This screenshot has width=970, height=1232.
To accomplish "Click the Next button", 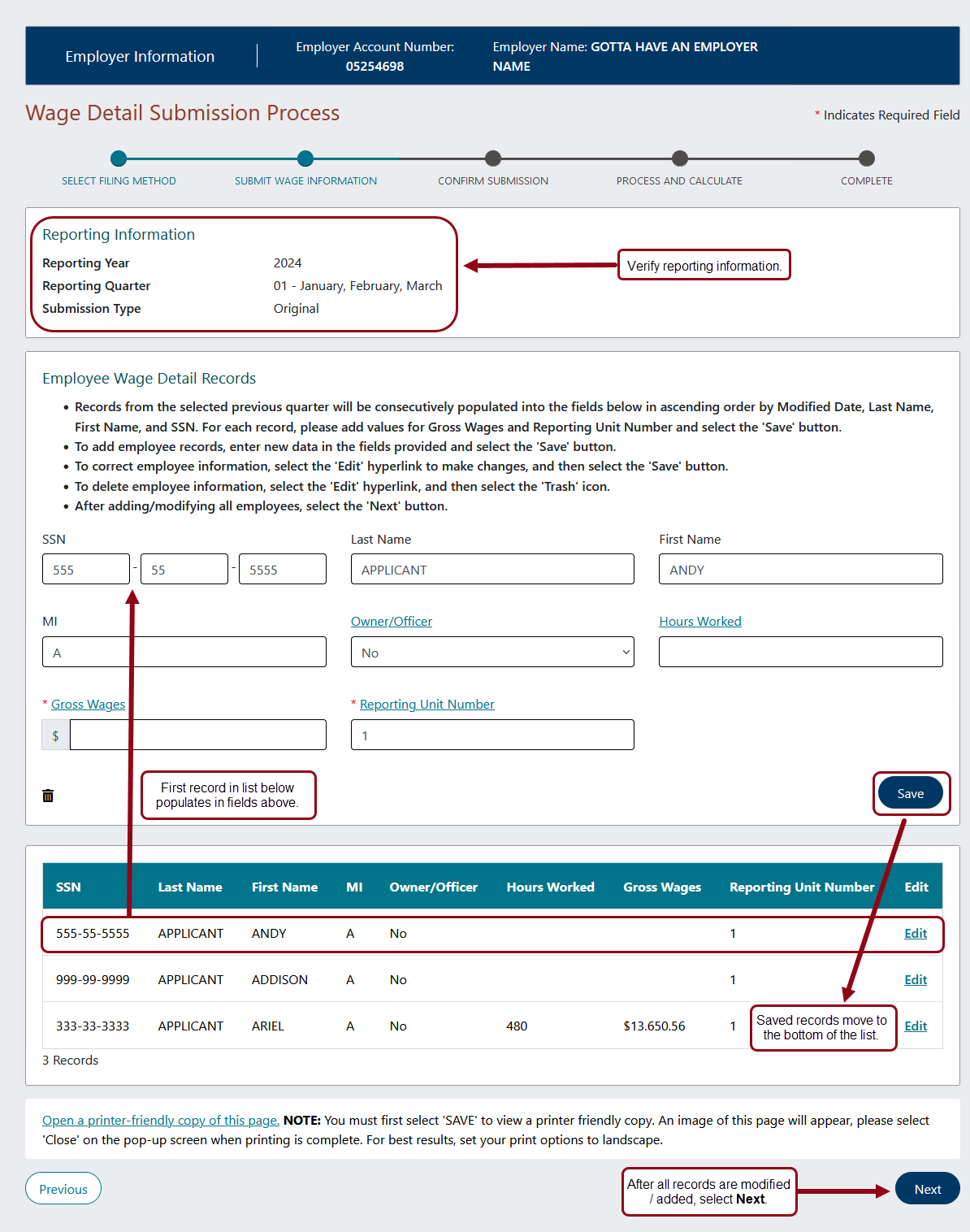I will click(x=927, y=1189).
